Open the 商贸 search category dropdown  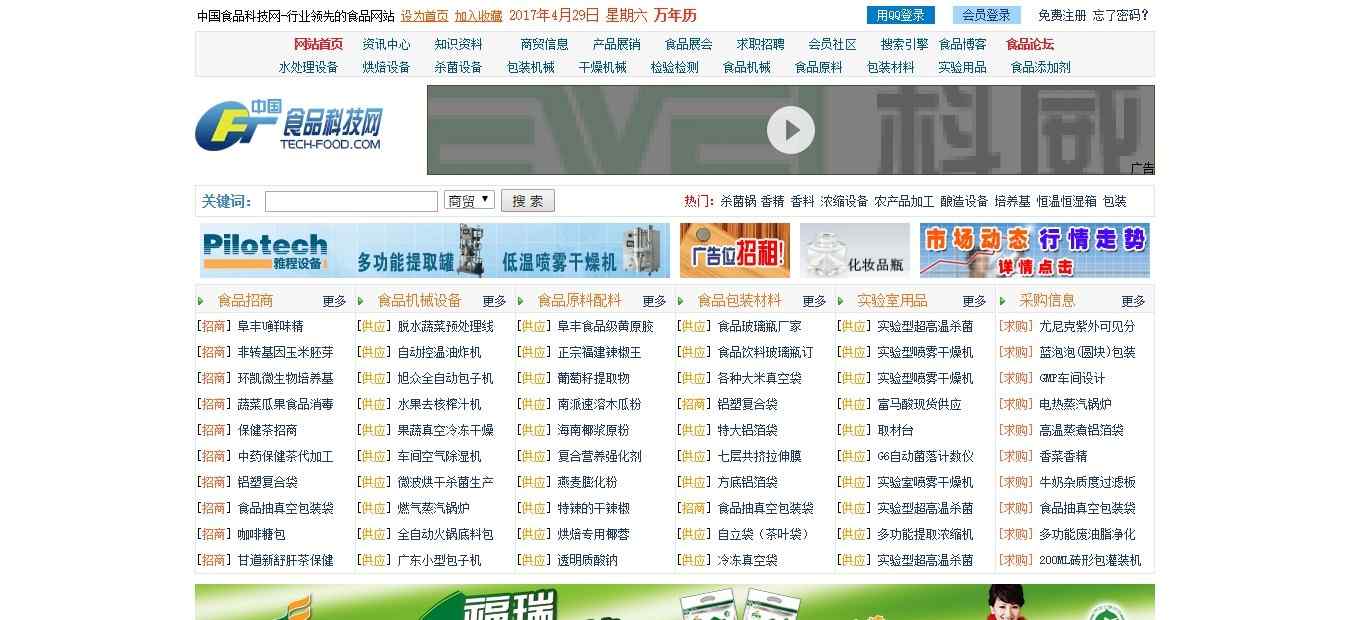coord(466,199)
